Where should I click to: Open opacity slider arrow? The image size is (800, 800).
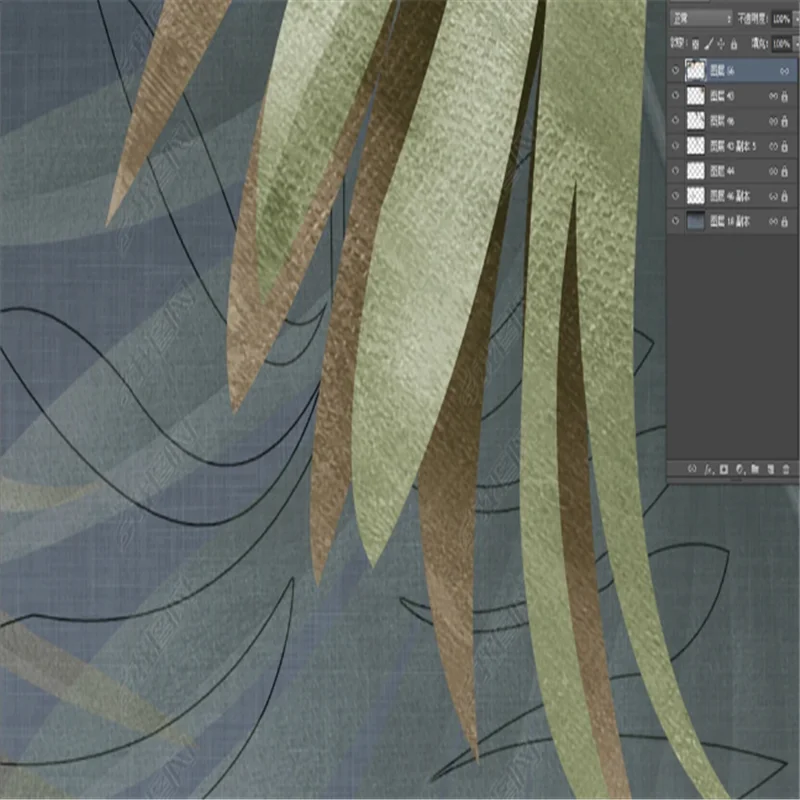[796, 19]
